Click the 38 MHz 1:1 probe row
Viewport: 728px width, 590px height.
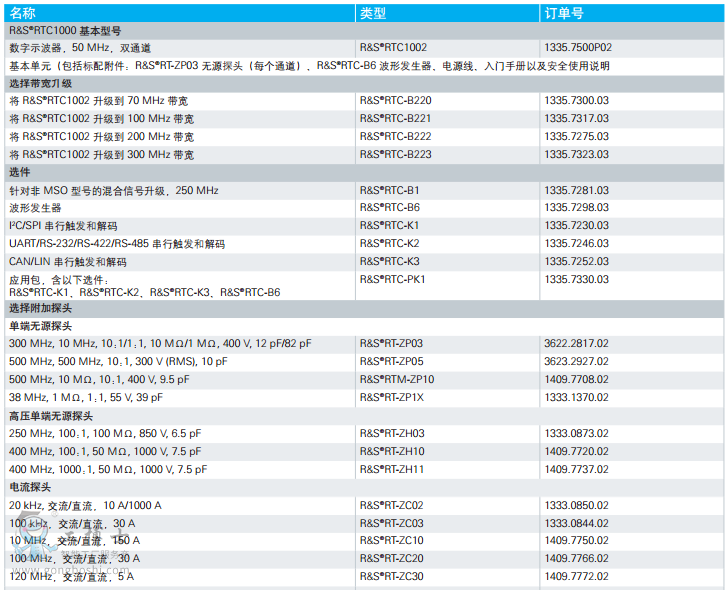click(x=364, y=398)
